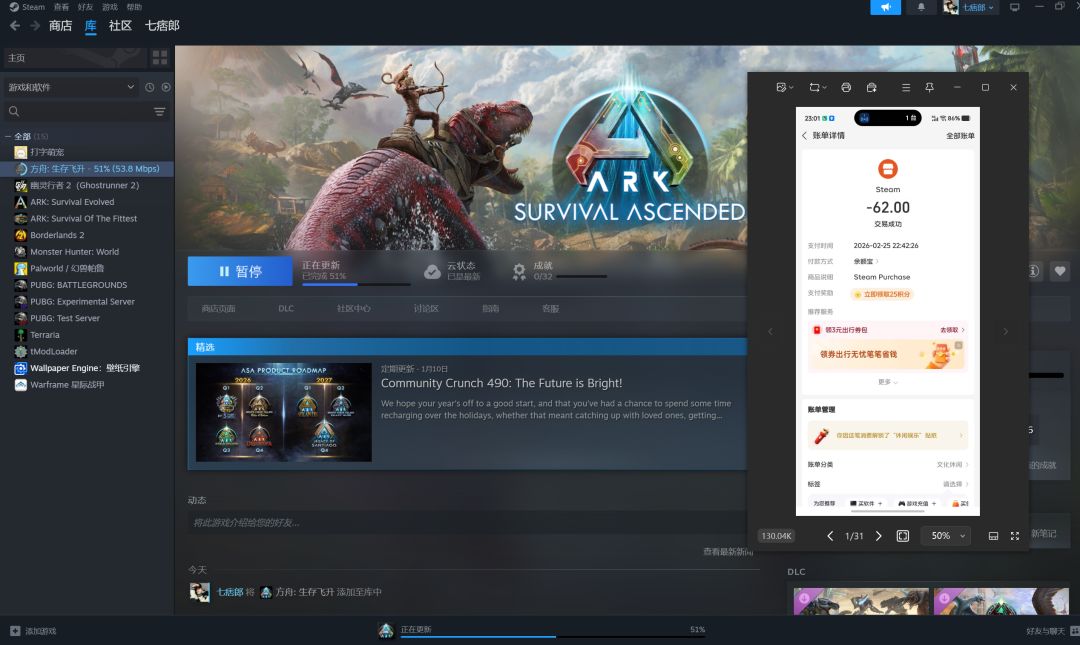Image resolution: width=1080 pixels, height=645 pixels.
Task: Fit image to window in viewer
Action: point(902,535)
